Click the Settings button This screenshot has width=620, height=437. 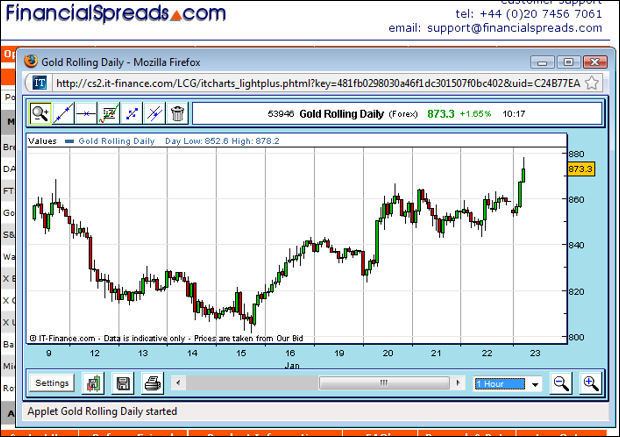coord(52,383)
